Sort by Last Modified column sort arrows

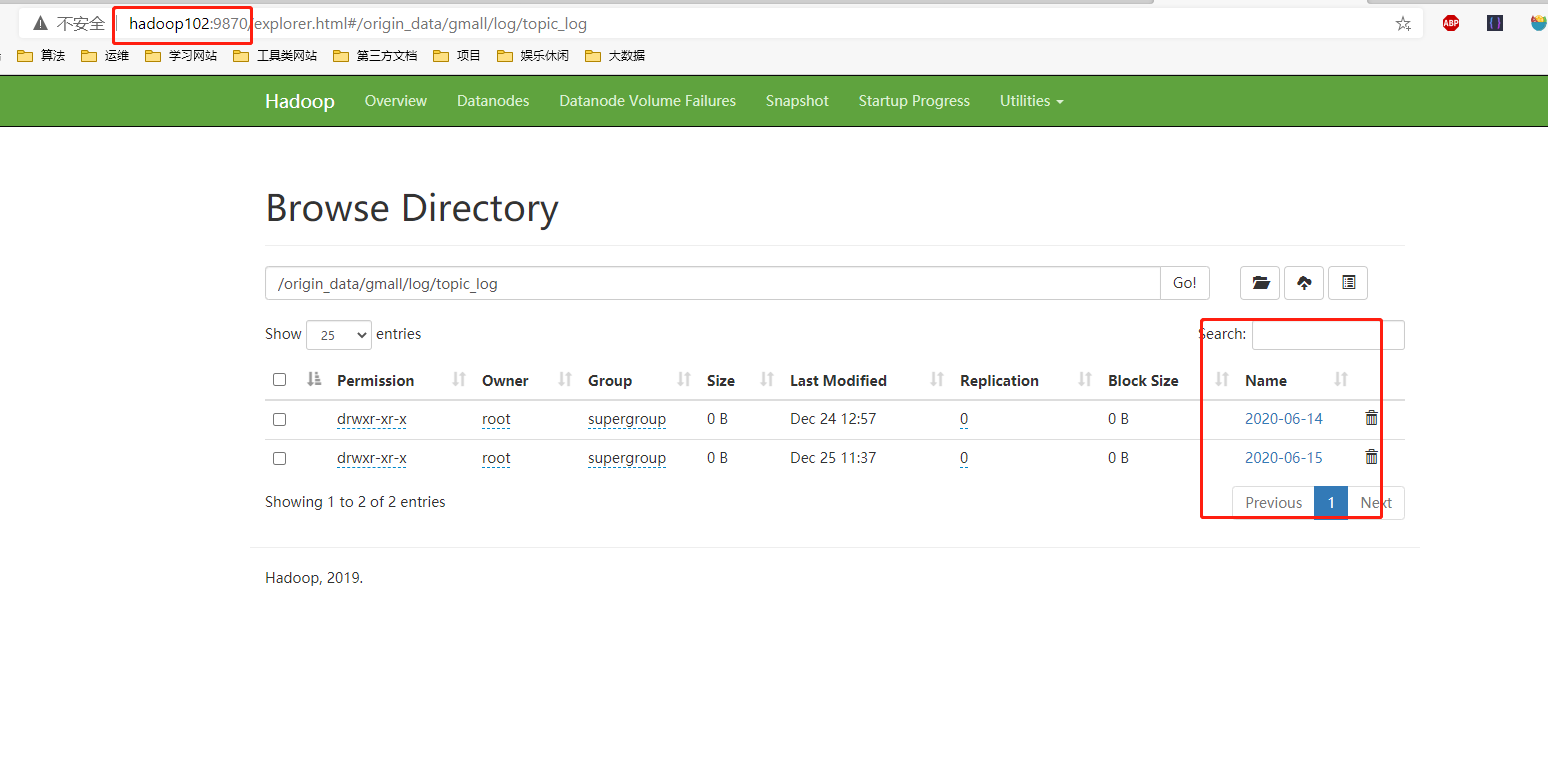point(937,379)
